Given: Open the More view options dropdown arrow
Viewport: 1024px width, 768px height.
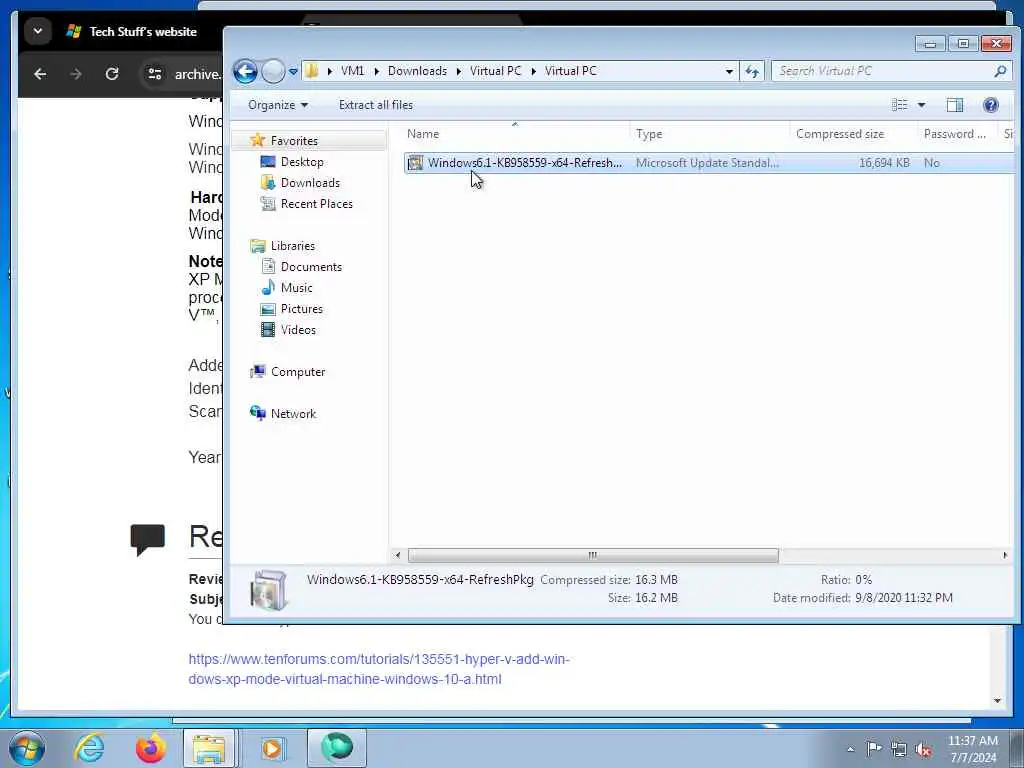Looking at the screenshot, I should [921, 104].
